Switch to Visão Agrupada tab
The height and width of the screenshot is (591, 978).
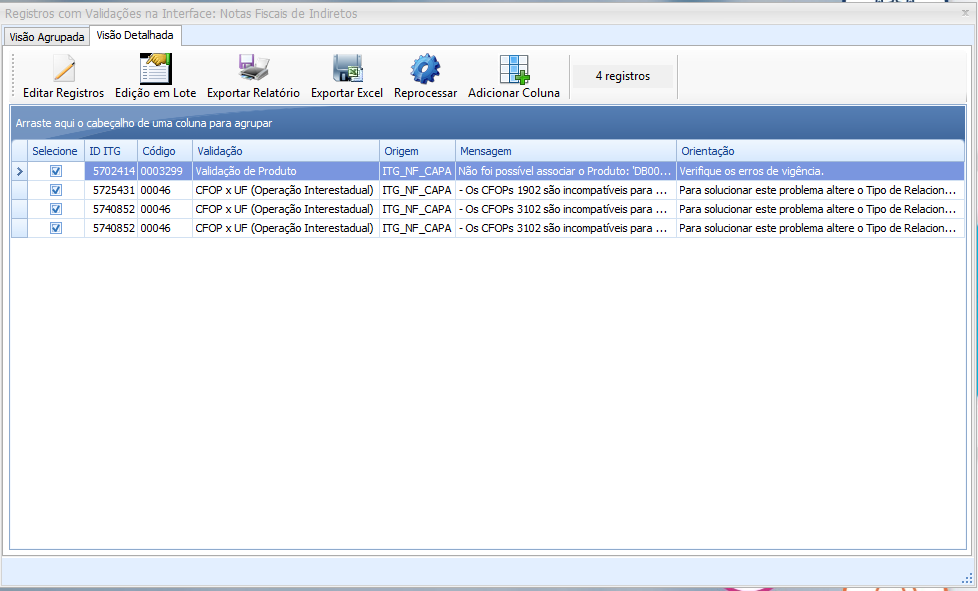(x=47, y=37)
